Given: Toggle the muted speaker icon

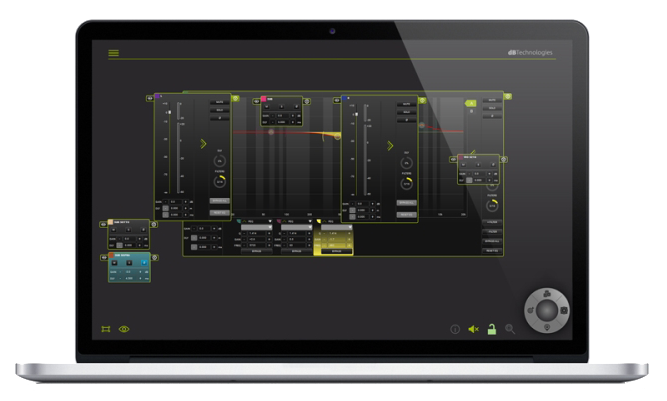Looking at the screenshot, I should tap(473, 329).
